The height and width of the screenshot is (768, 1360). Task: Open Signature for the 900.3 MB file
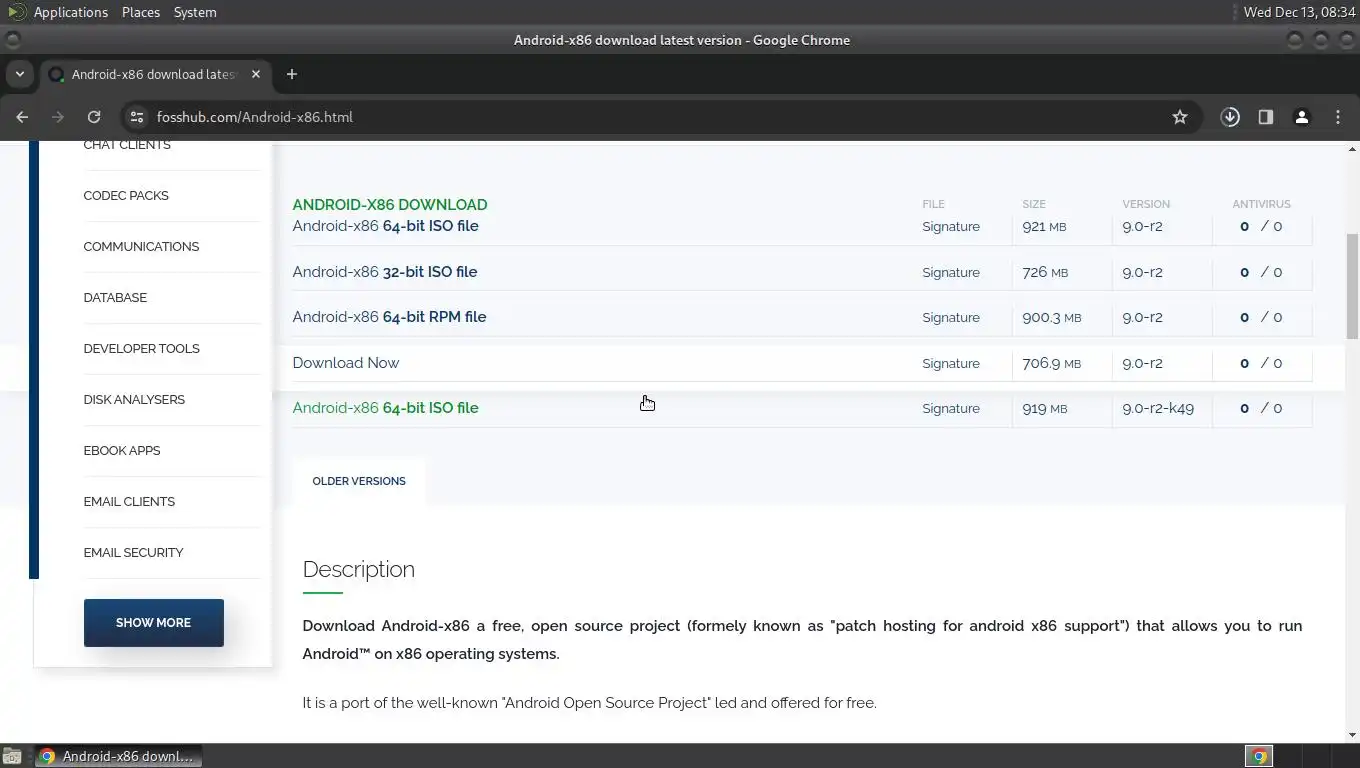point(951,318)
